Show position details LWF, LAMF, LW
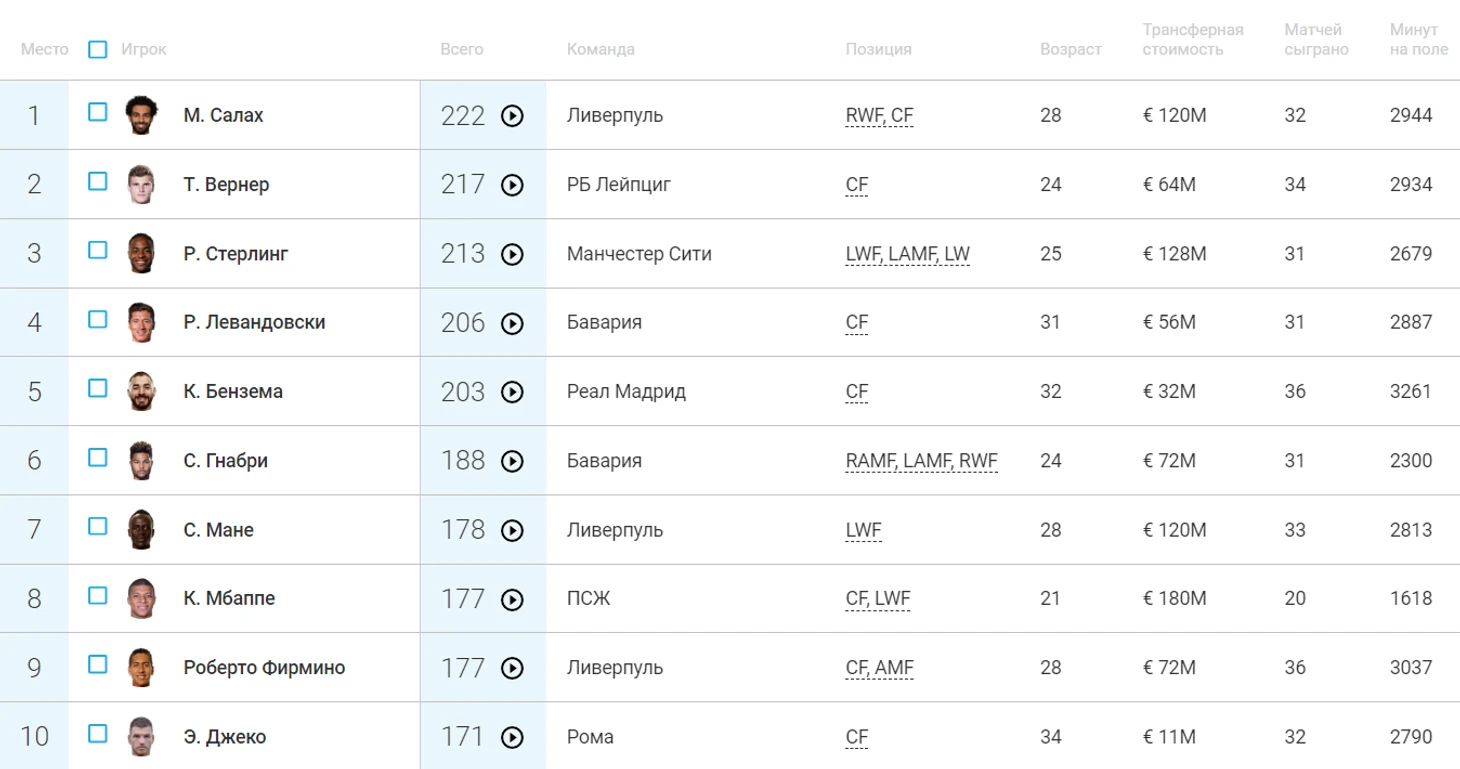Image resolution: width=1460 pixels, height=769 pixels. pyautogui.click(x=907, y=254)
